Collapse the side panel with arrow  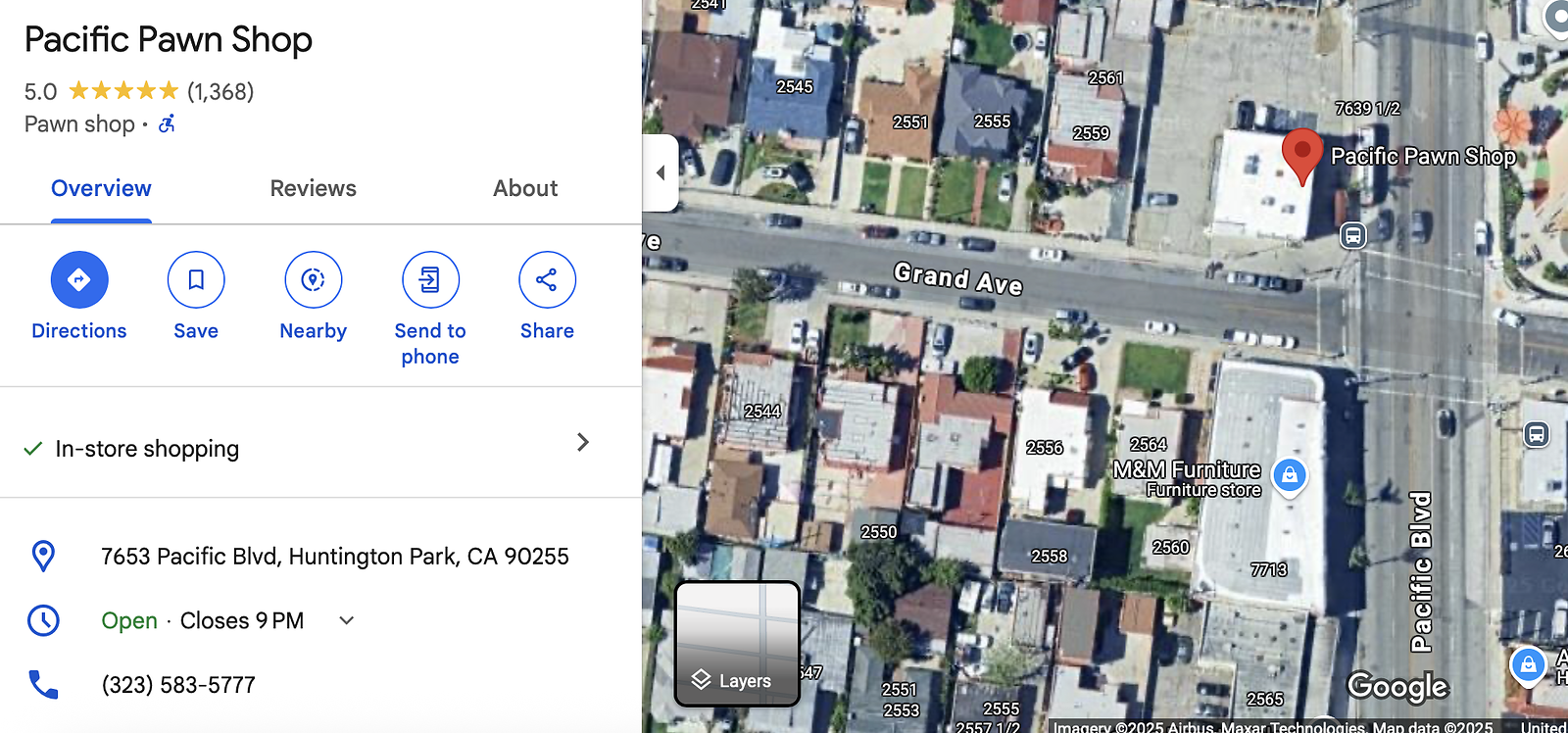click(661, 172)
